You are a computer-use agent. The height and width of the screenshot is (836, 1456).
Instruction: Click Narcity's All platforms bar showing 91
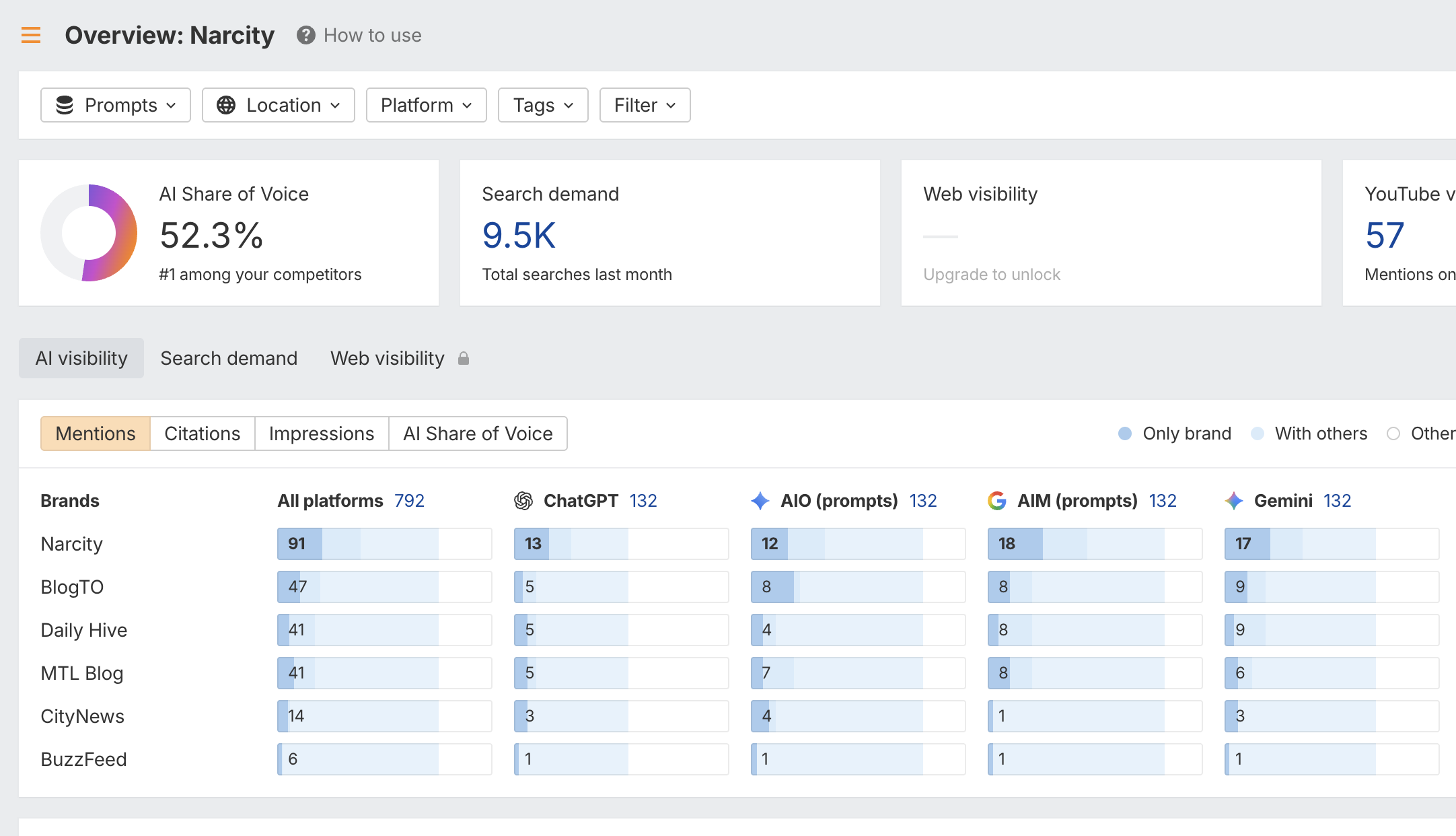(385, 544)
